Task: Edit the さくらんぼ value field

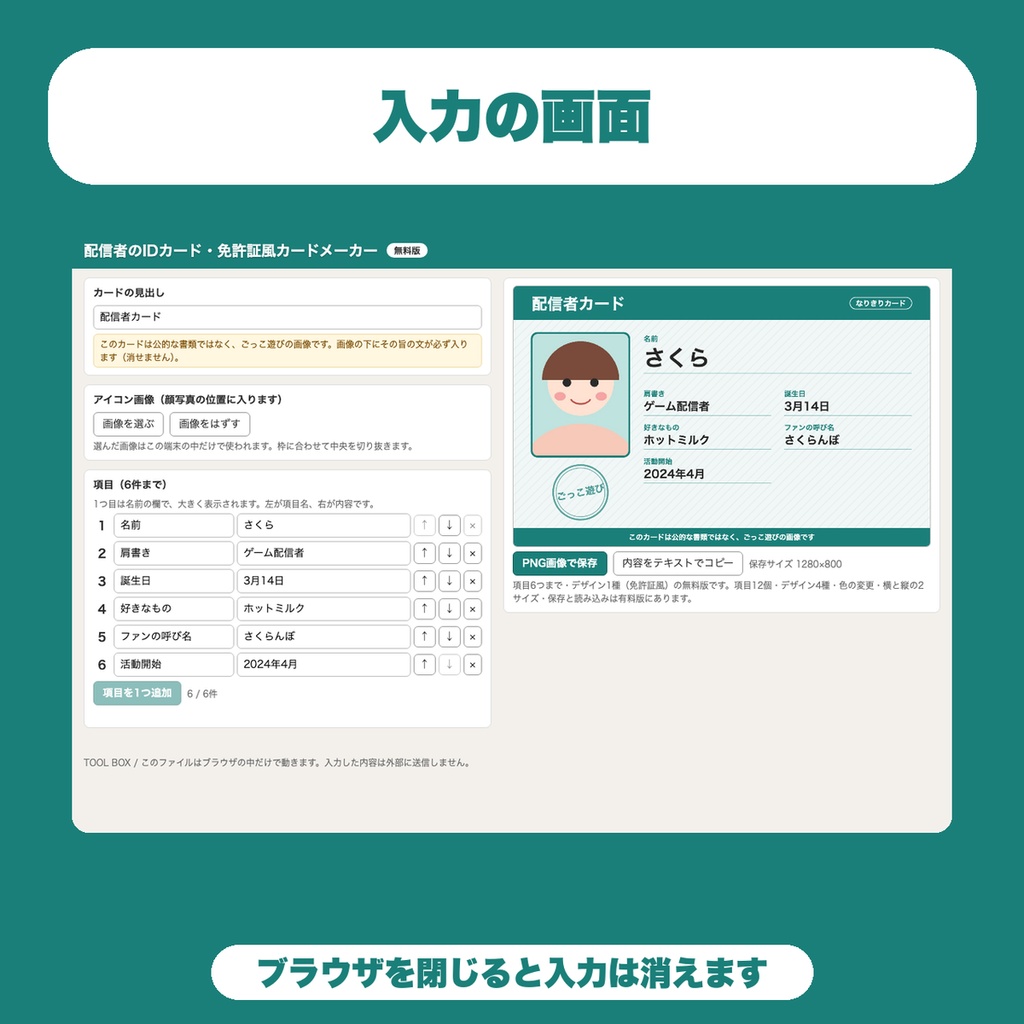Action: [x=323, y=637]
